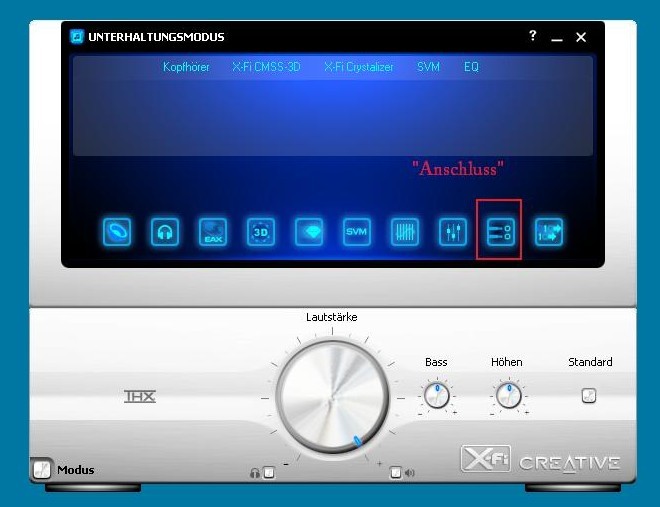Click the X-Fi logo badge
Image resolution: width=660 pixels, height=507 pixels.
click(486, 459)
